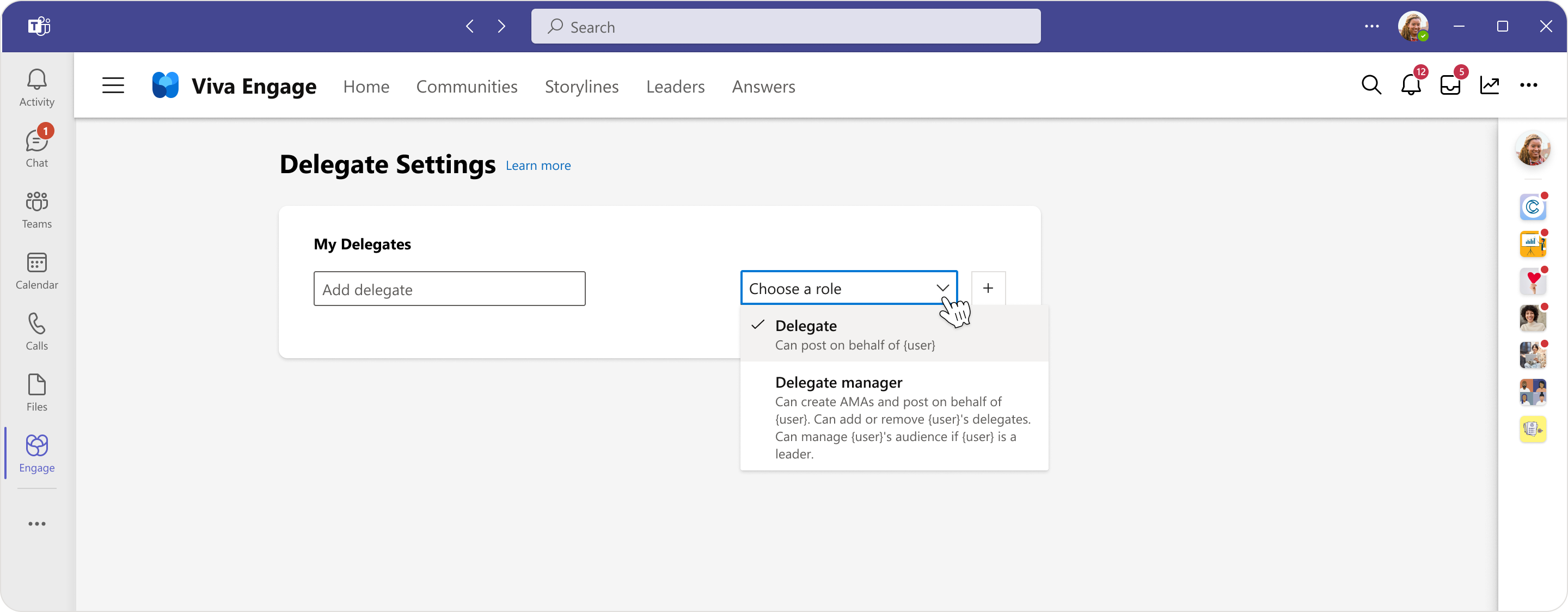Switch to Answers tab
The width and height of the screenshot is (1568, 612).
tap(764, 85)
